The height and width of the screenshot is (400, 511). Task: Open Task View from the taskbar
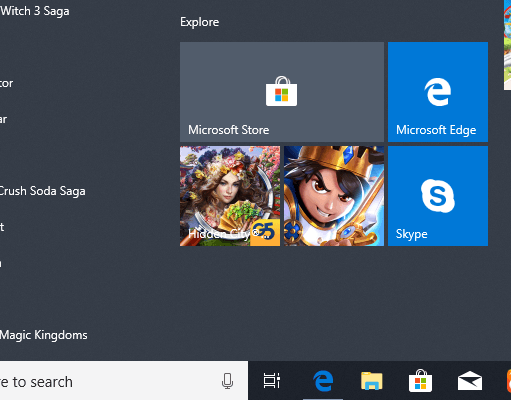click(272, 380)
